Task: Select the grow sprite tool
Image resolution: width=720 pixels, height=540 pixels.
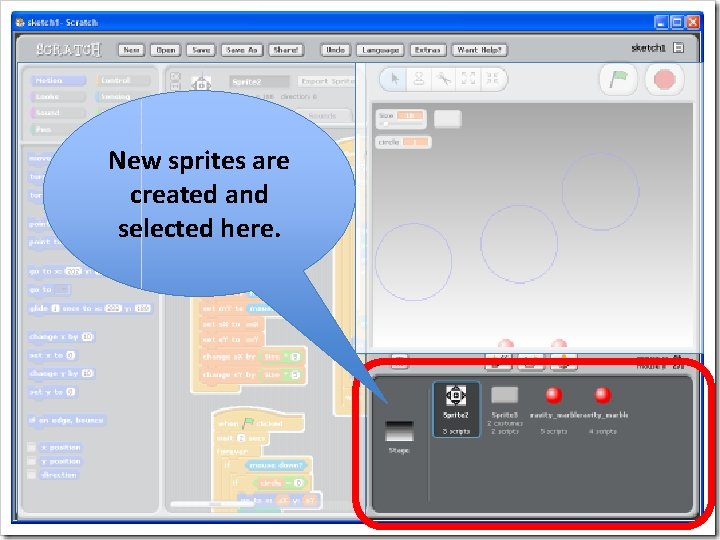Action: click(x=468, y=79)
